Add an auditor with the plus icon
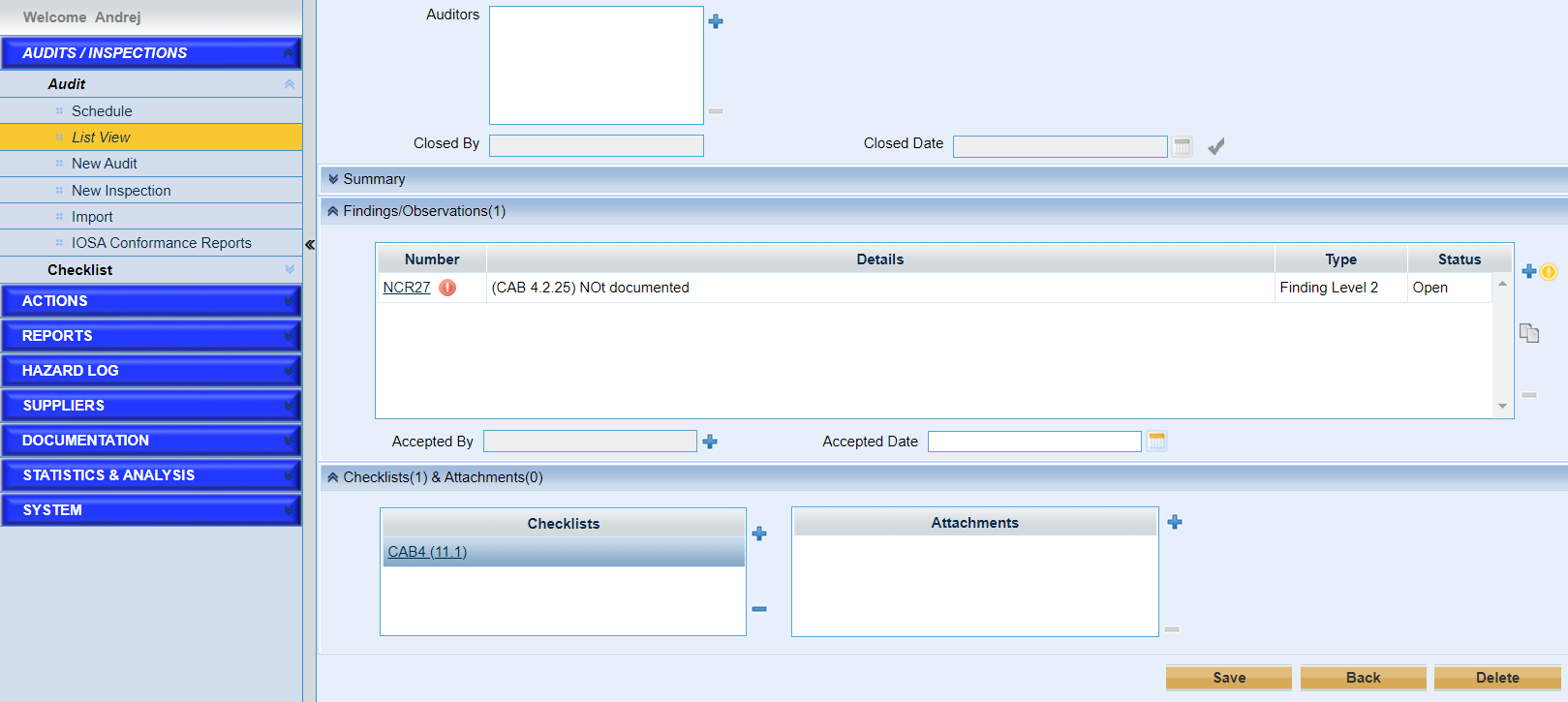 716,21
